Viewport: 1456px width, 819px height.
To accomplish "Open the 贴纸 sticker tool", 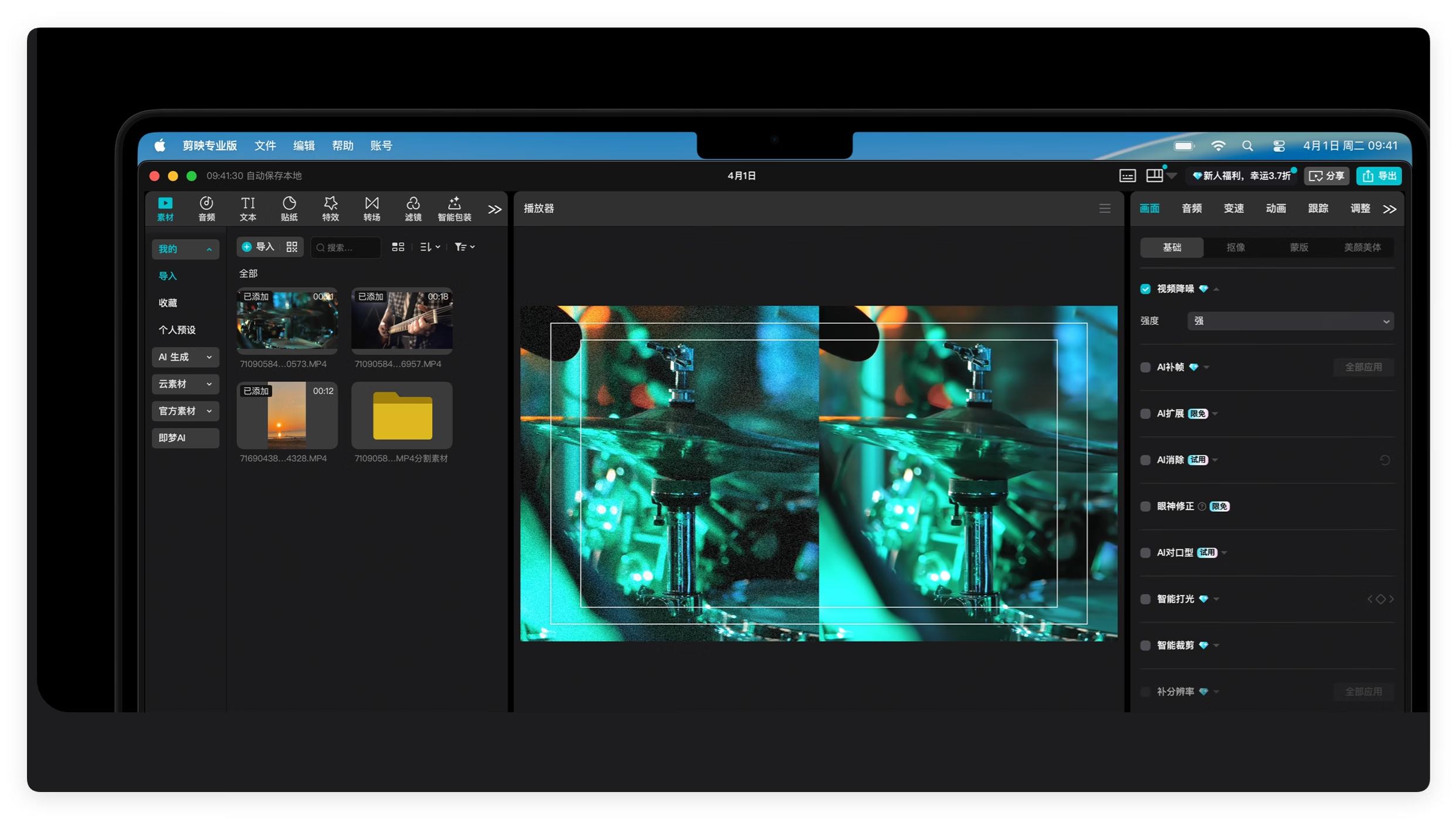I will coord(289,209).
